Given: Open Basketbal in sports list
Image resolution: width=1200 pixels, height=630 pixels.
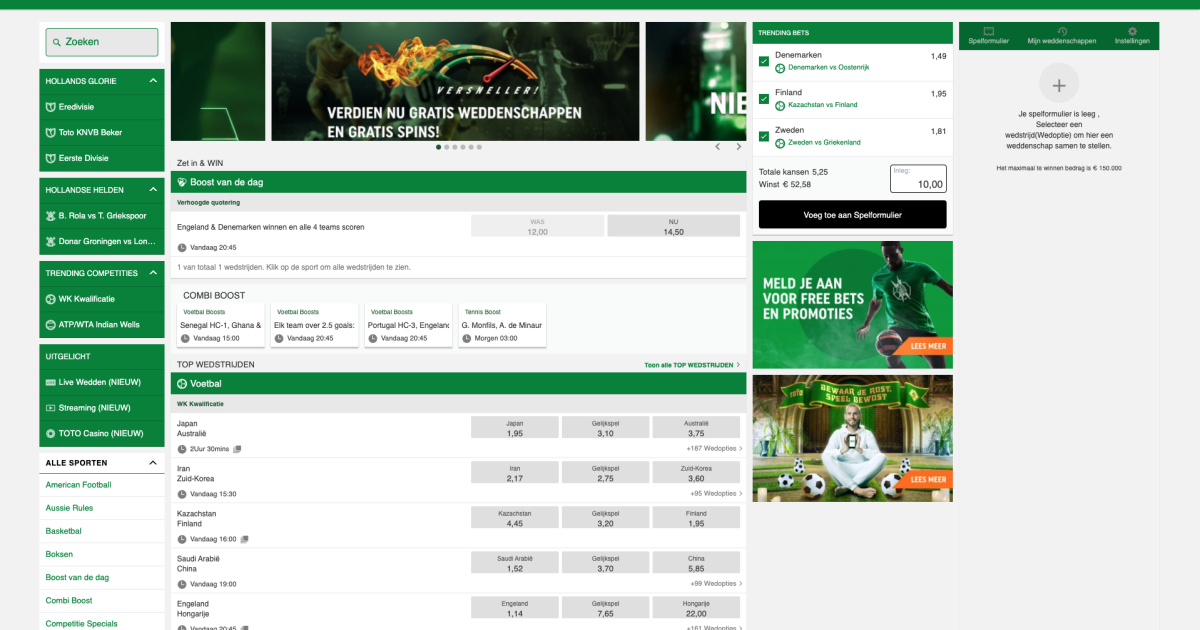Looking at the screenshot, I should [x=64, y=531].
